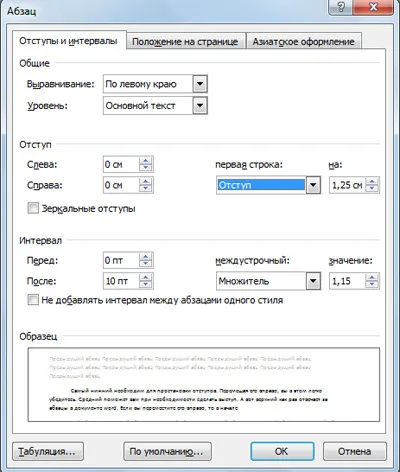This screenshot has height=472, width=400.
Task: Decrease the Перед spacing value
Action: pos(146,264)
